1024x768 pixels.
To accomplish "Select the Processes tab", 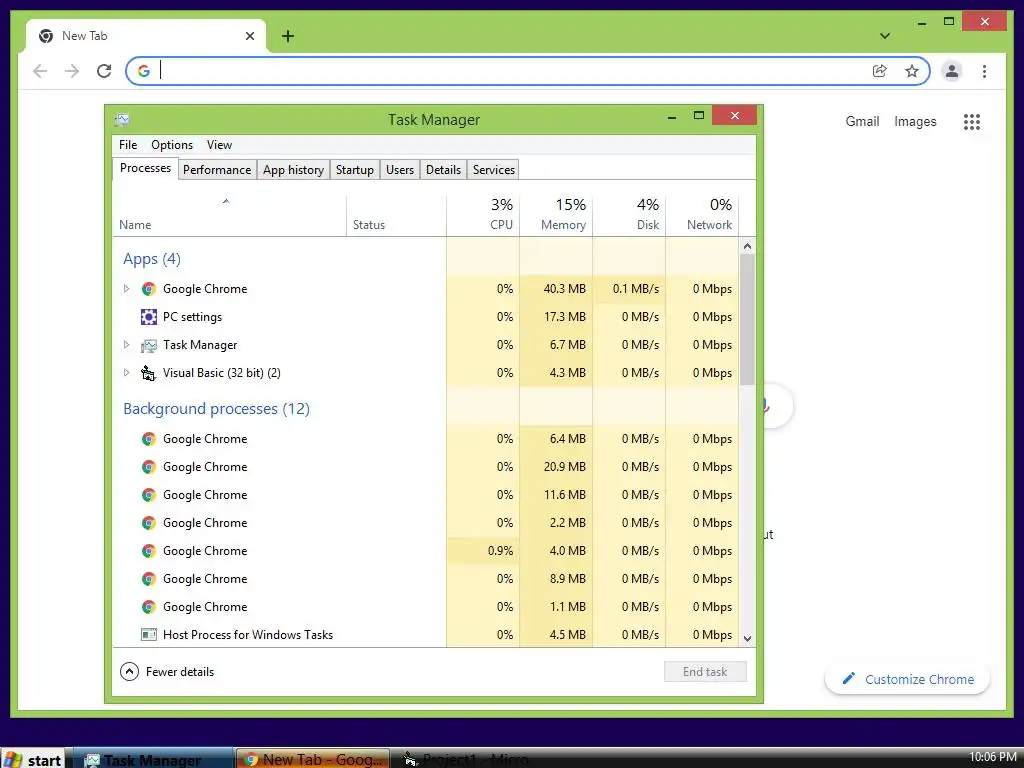I will click(145, 168).
